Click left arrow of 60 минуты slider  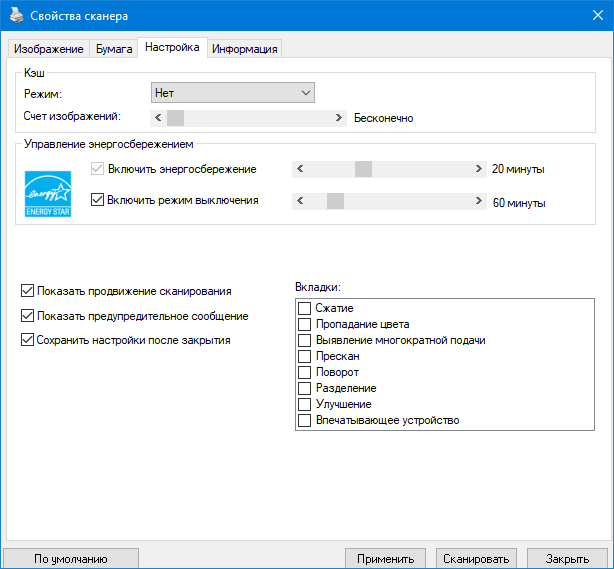pos(300,201)
